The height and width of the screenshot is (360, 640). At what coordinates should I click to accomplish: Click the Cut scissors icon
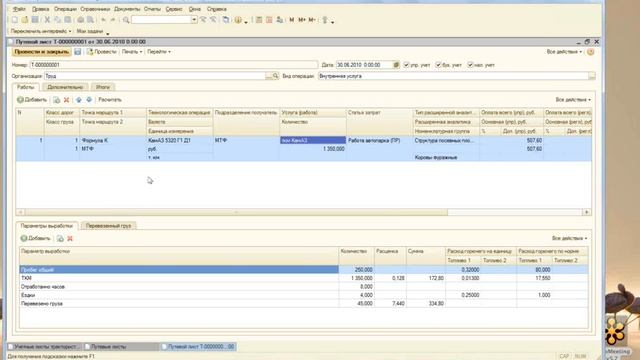click(47, 20)
